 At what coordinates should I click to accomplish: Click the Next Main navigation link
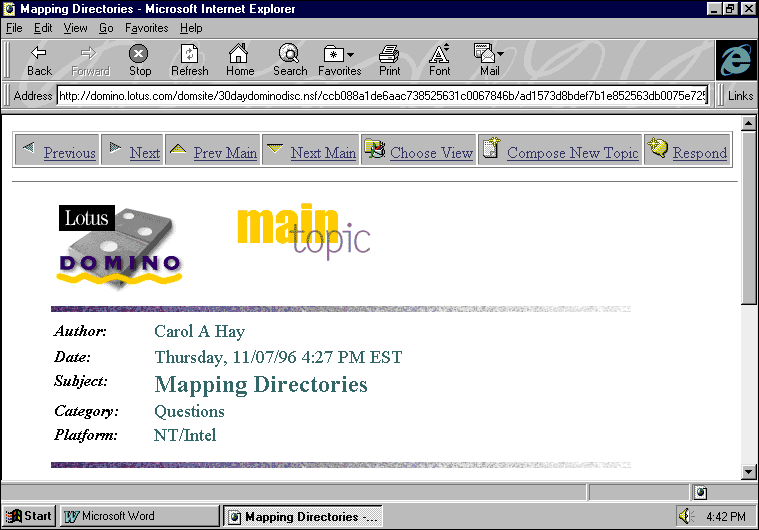tap(323, 153)
